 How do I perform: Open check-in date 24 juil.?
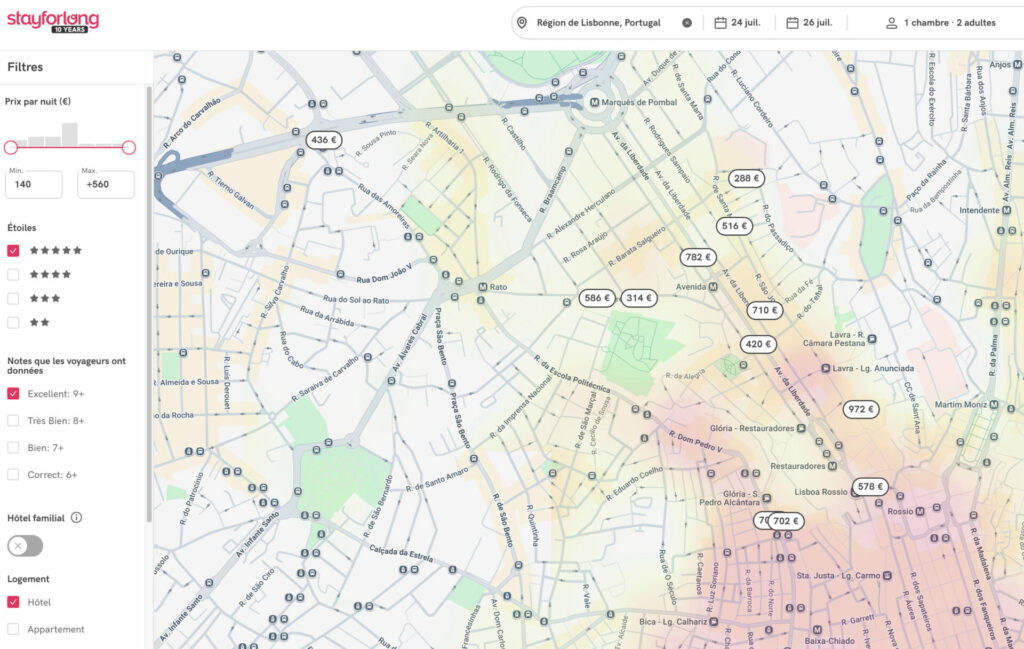point(745,23)
